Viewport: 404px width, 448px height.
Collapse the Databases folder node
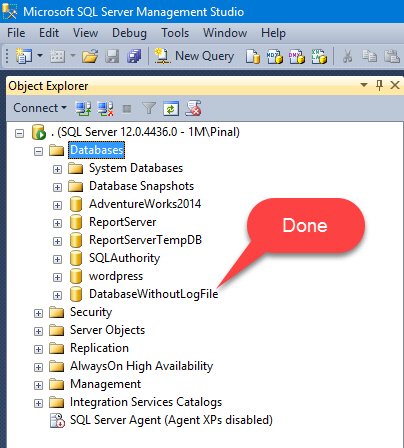[38, 152]
